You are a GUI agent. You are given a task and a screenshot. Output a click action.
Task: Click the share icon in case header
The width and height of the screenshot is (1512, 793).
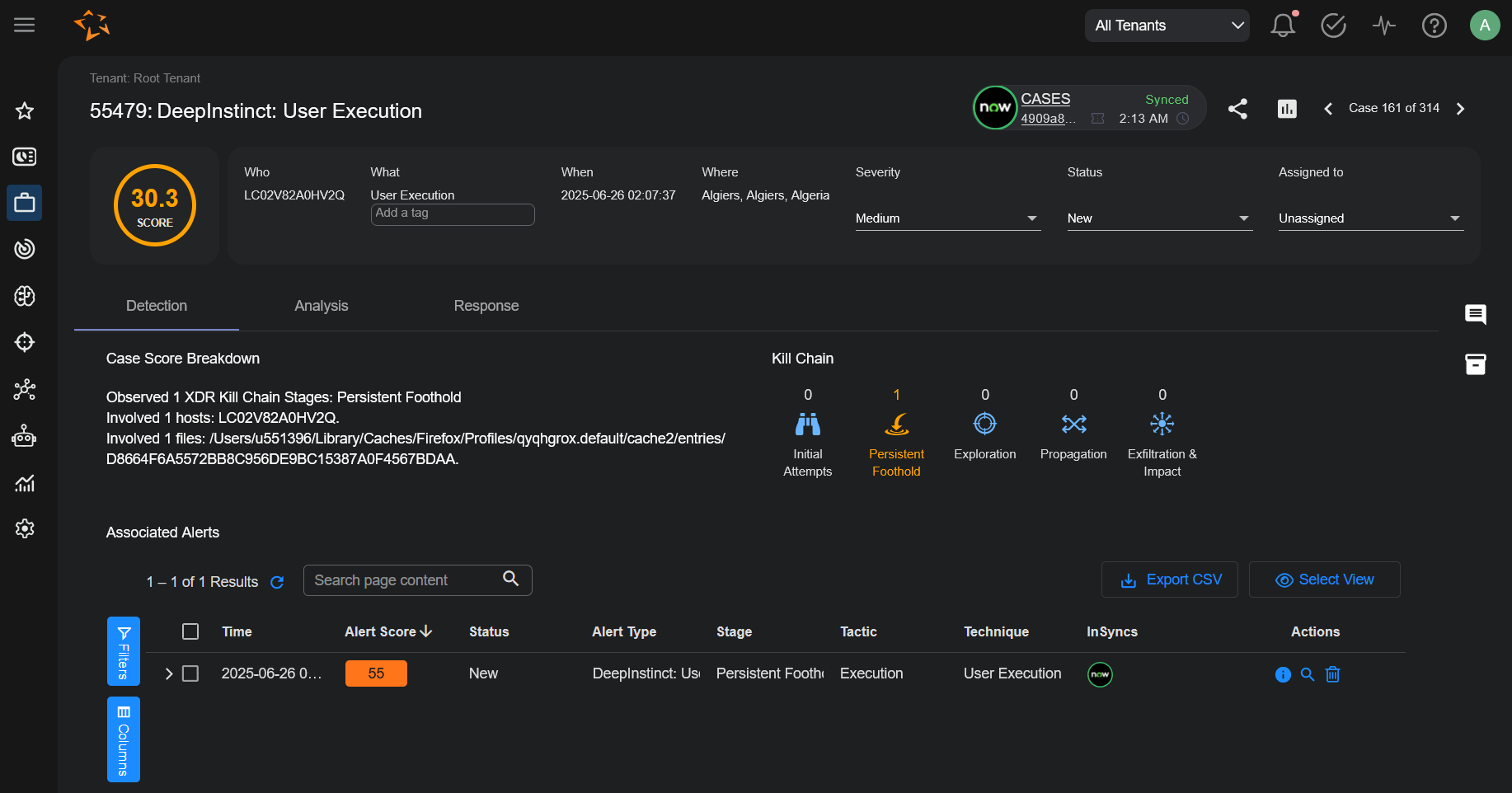coord(1237,109)
